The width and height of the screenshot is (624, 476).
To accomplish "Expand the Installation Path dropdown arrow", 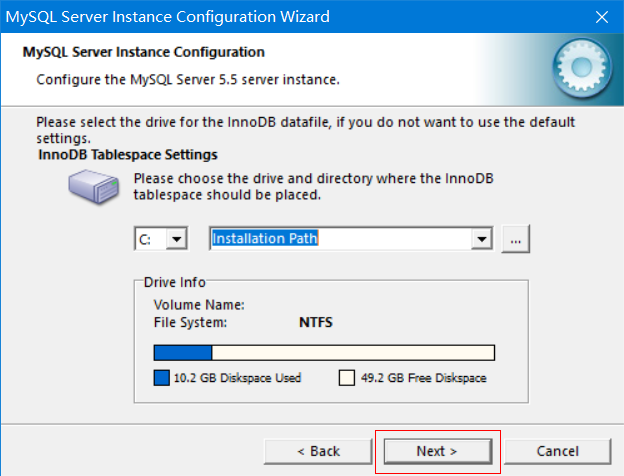I will coord(482,239).
